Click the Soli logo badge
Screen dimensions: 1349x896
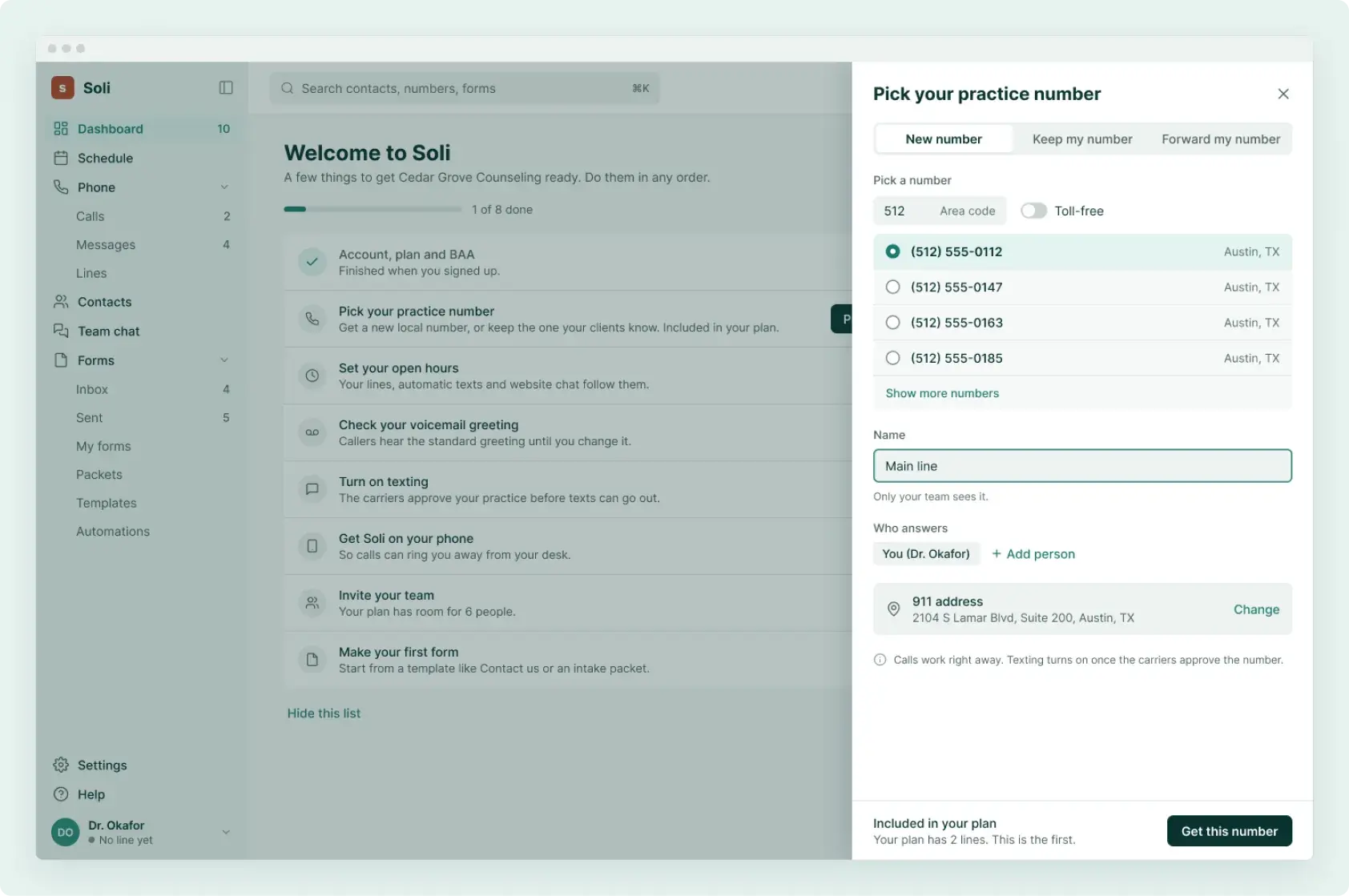click(x=62, y=88)
